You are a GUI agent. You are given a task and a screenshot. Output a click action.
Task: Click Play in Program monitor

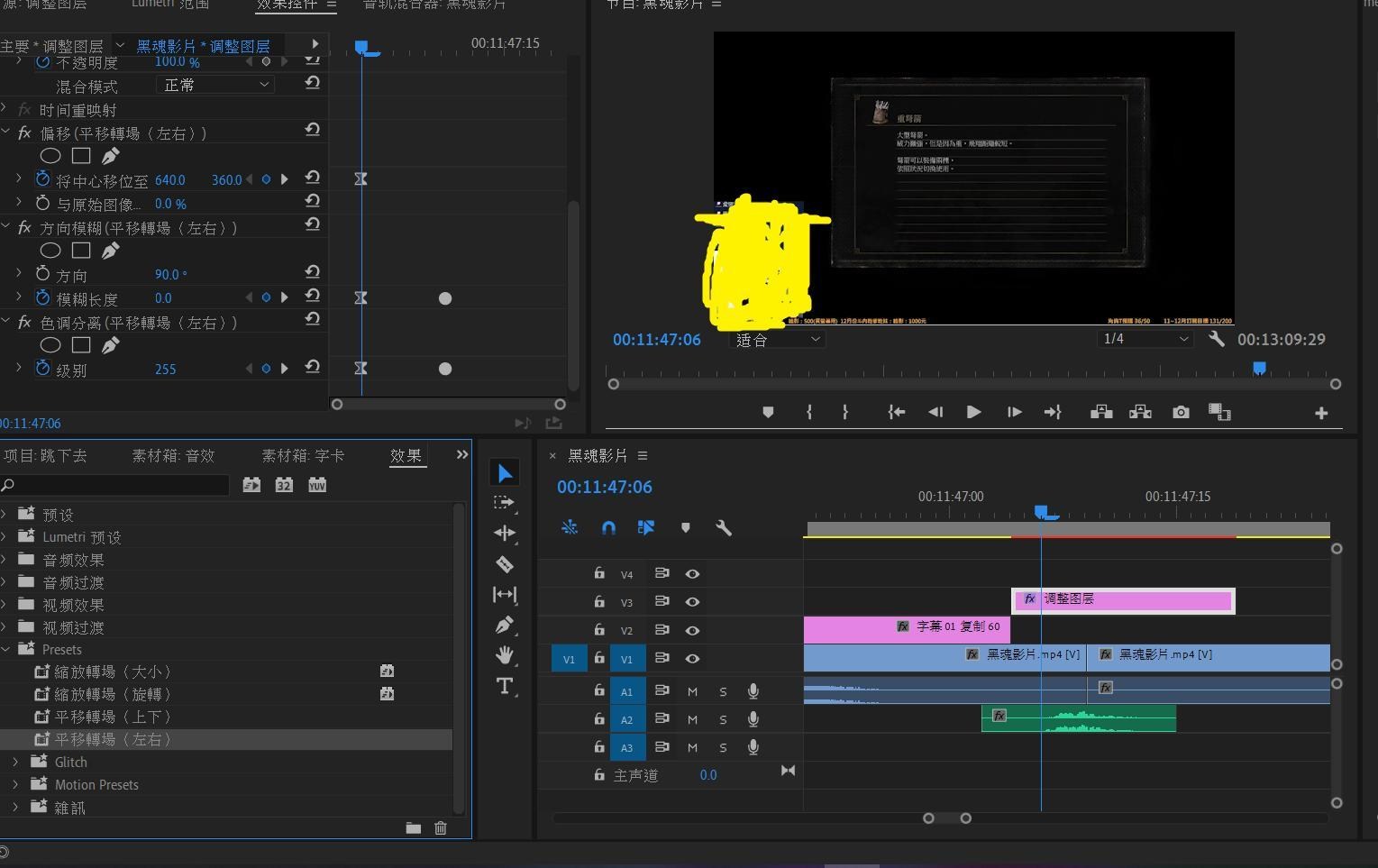pos(973,412)
